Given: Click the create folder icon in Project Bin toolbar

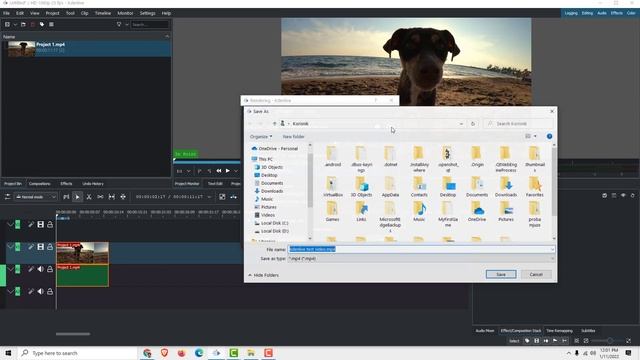Looking at the screenshot, I should click(23, 24).
